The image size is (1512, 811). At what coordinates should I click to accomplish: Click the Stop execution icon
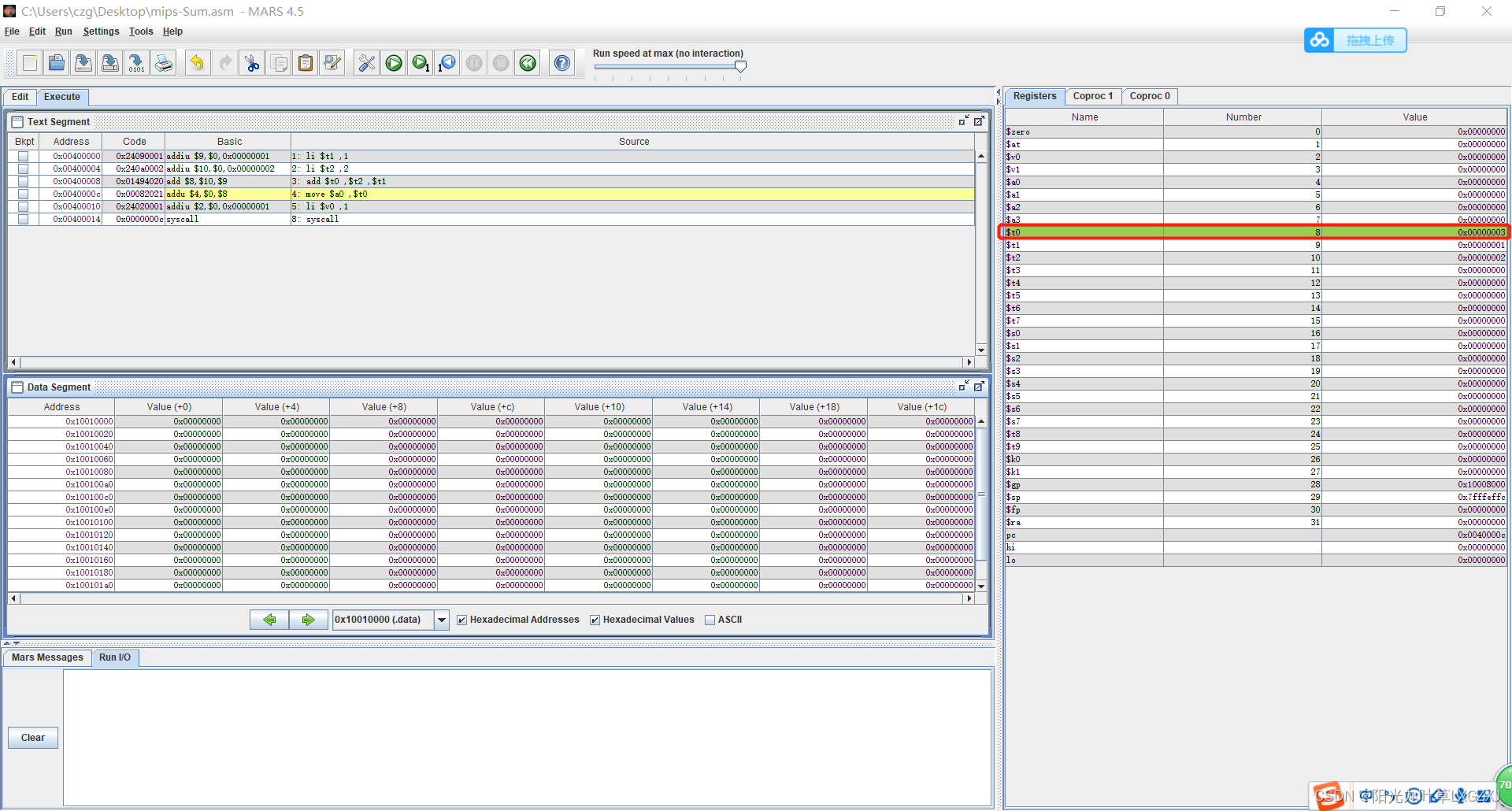pyautogui.click(x=501, y=63)
